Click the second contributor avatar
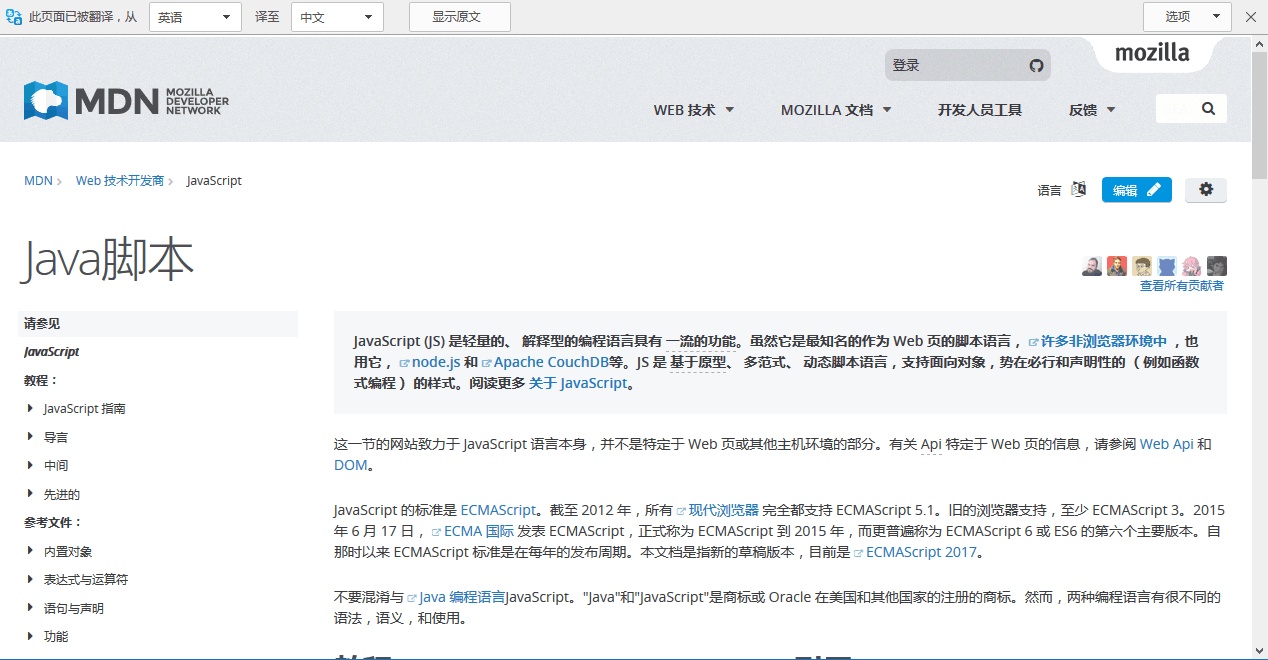1268x660 pixels. 1117,266
